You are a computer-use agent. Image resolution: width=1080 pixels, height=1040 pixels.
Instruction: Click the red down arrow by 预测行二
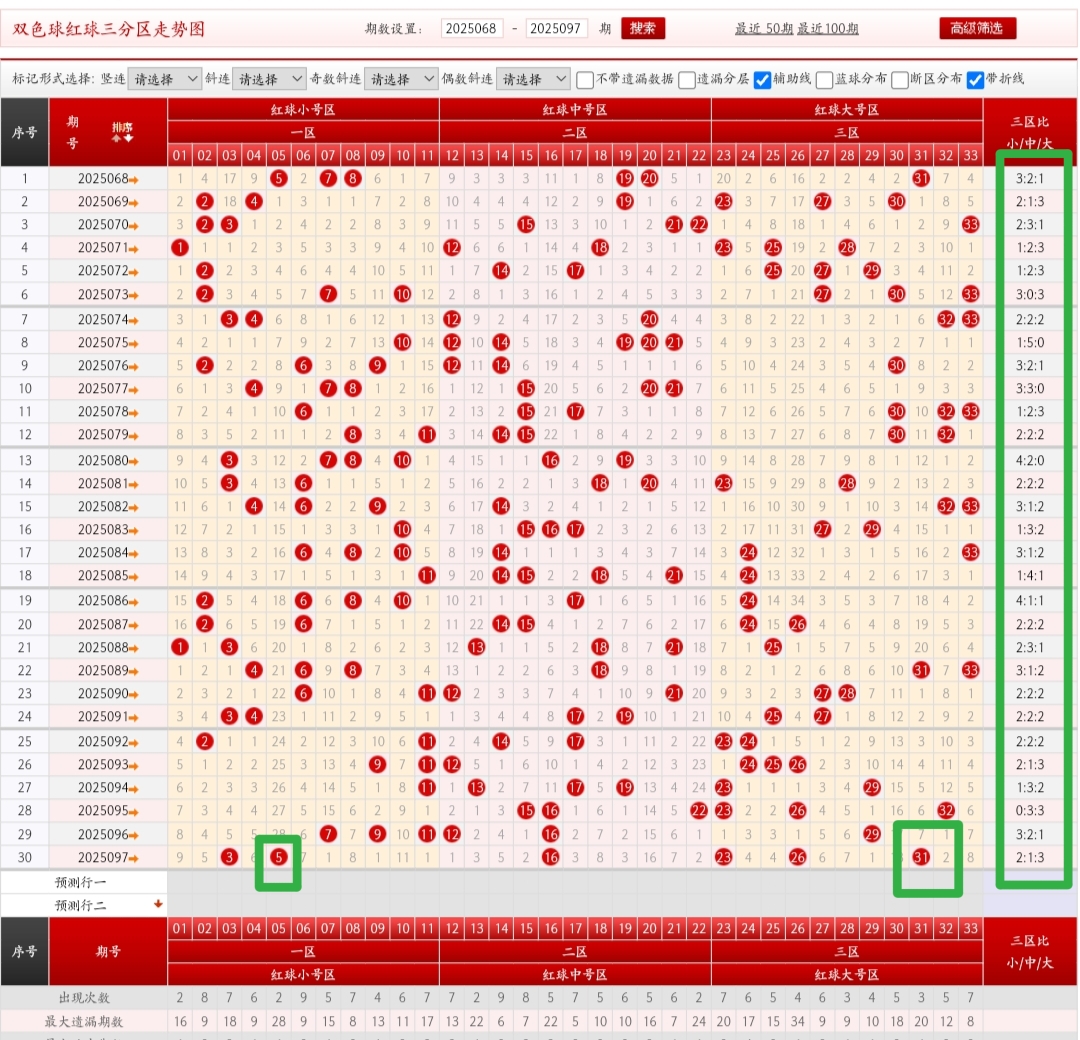[156, 905]
